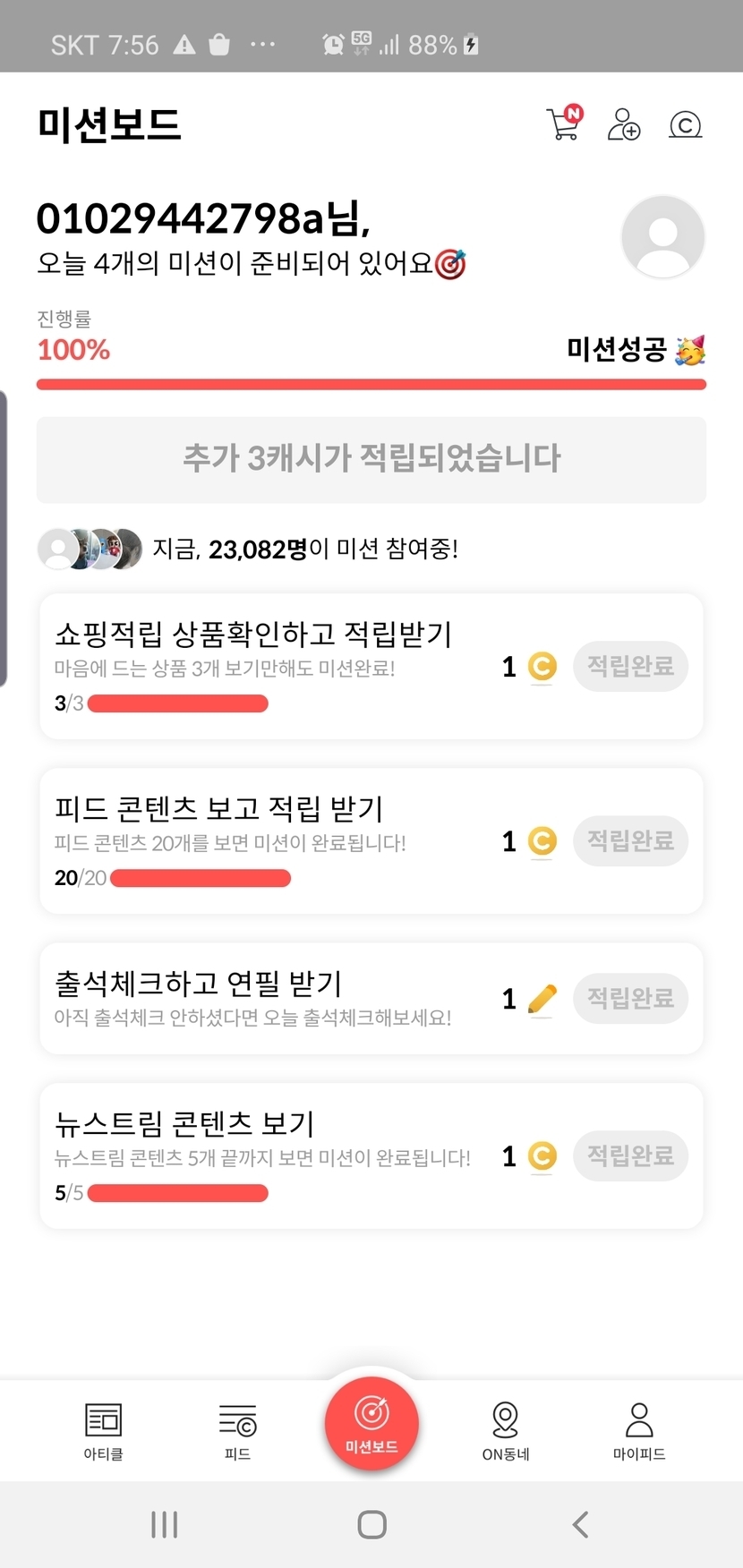The width and height of the screenshot is (743, 1568).
Task: Tap 적립완료 on 피드 콘텐츠 mission
Action: pyautogui.click(x=630, y=840)
